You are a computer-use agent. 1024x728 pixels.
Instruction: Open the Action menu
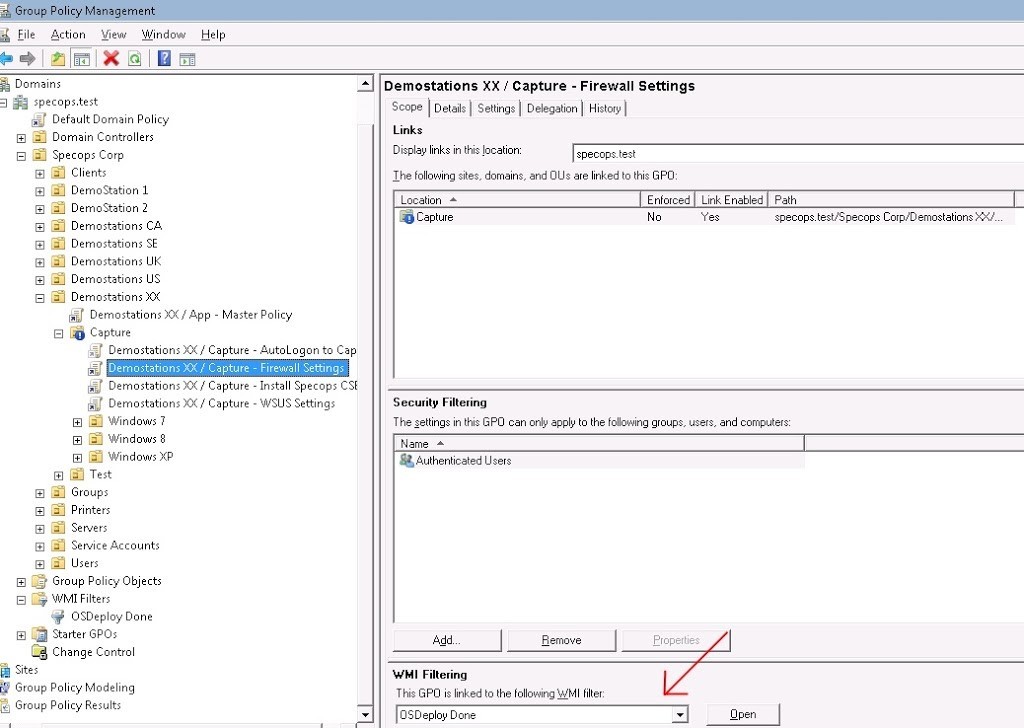click(68, 35)
